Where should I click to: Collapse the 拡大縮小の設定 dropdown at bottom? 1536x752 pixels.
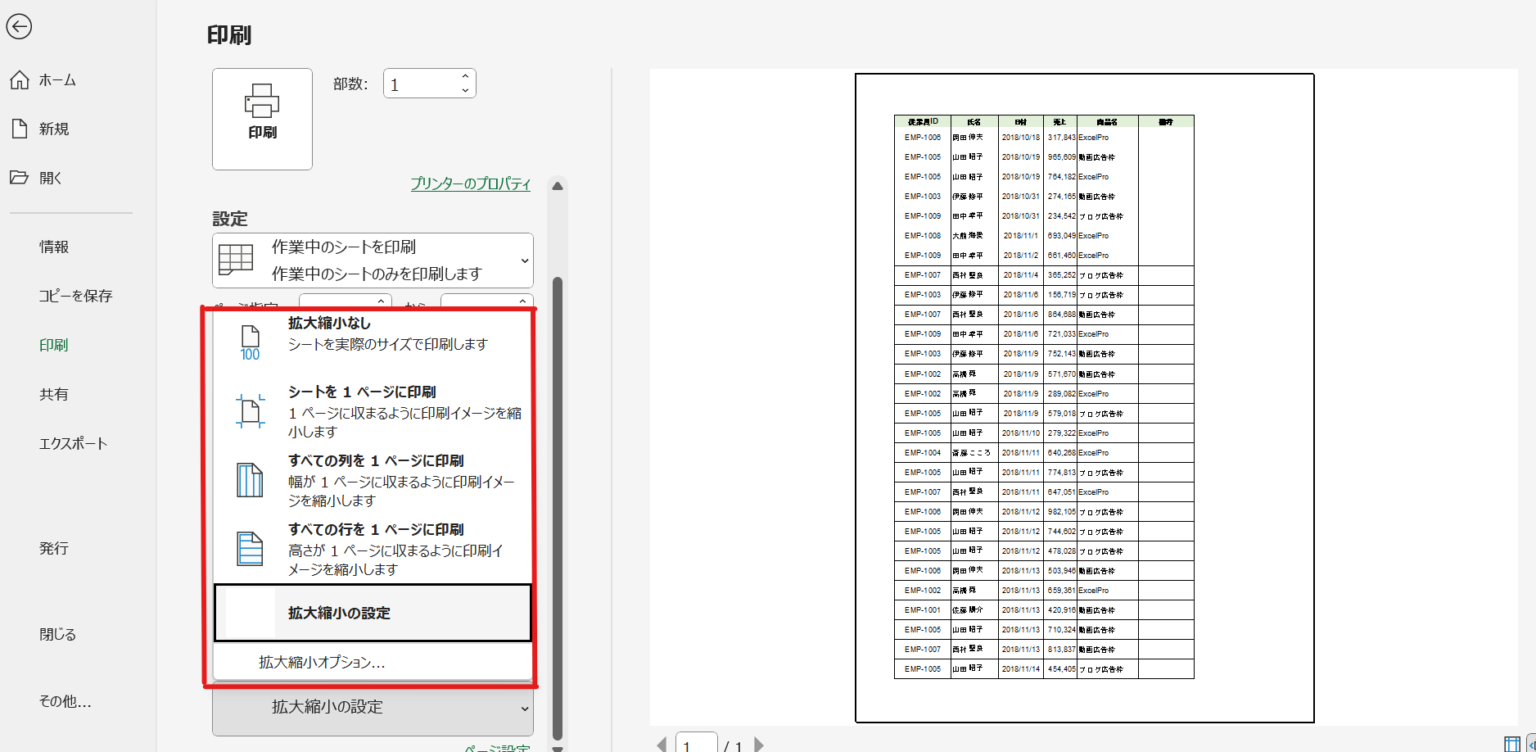[373, 708]
